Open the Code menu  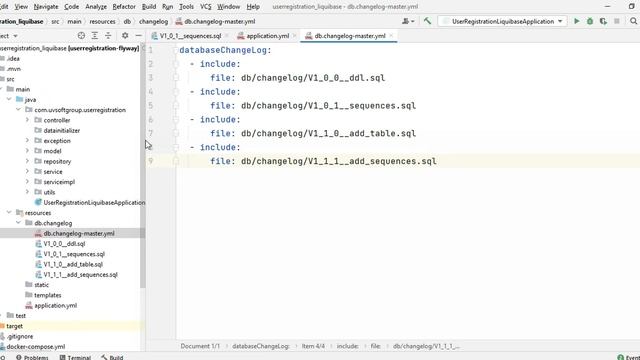pos(71,7)
